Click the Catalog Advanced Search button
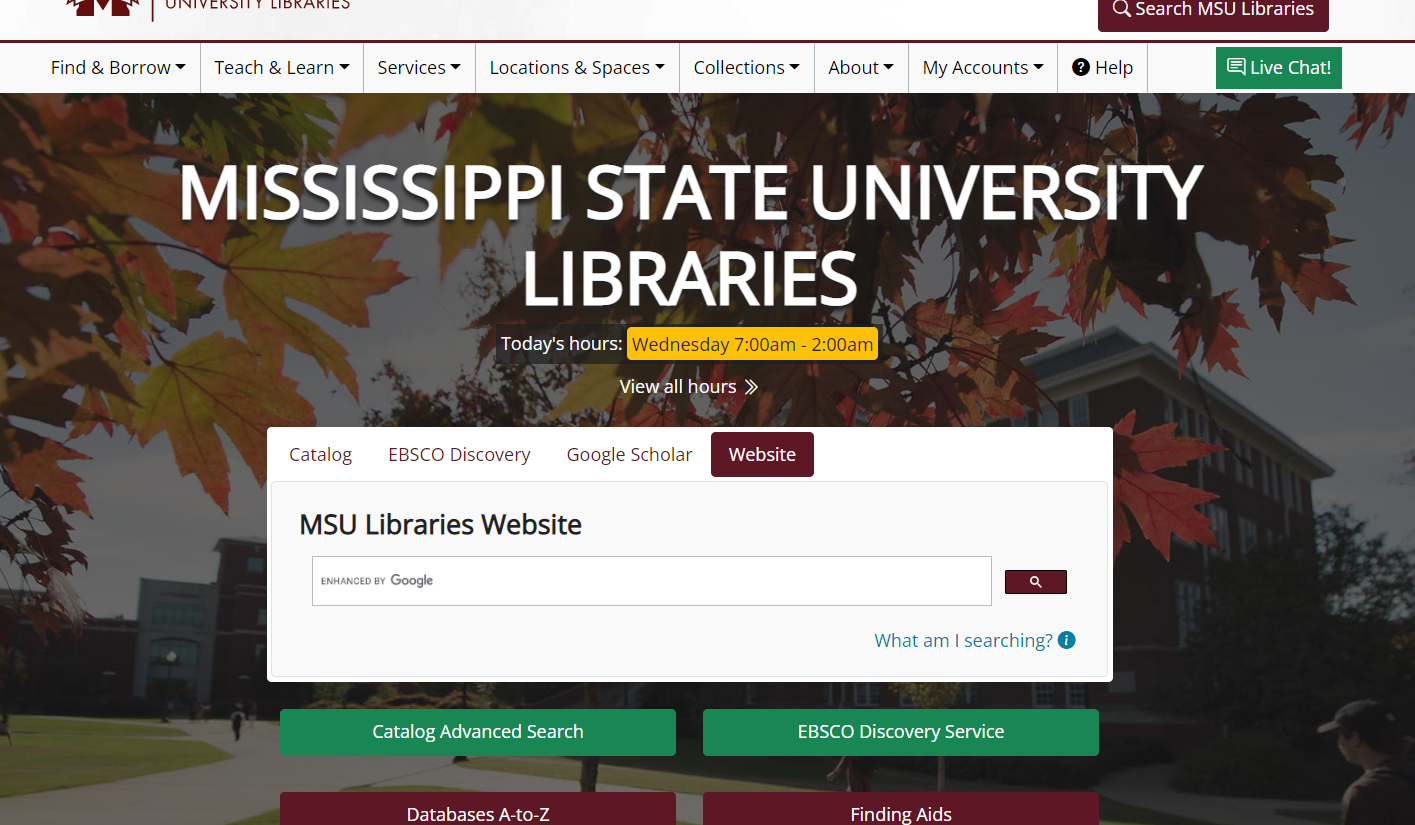The width and height of the screenshot is (1415, 825). (x=478, y=732)
